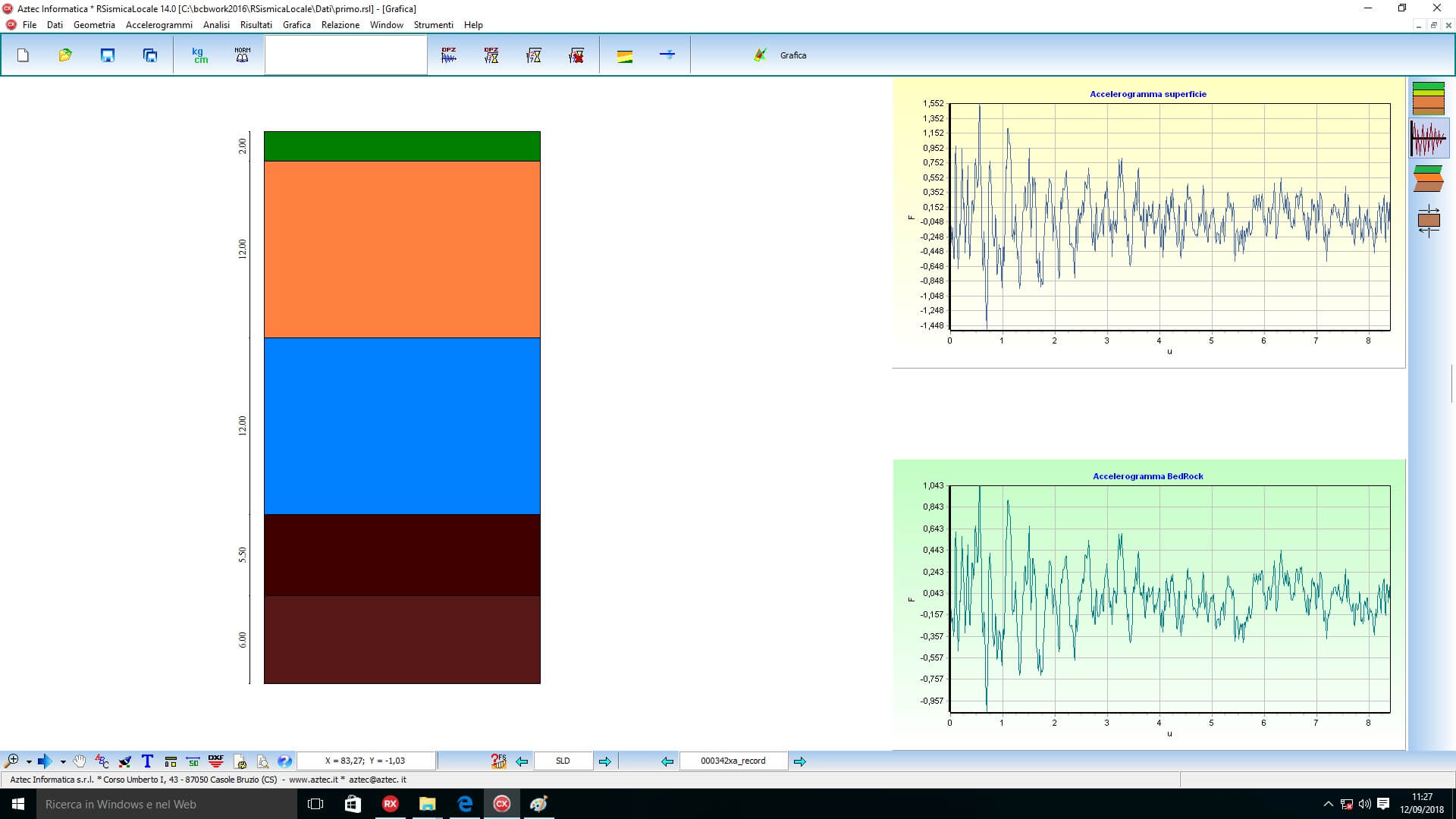Click the stratigraphy layers icon in right sidebar
Screen dimensions: 1456x819
[1428, 99]
